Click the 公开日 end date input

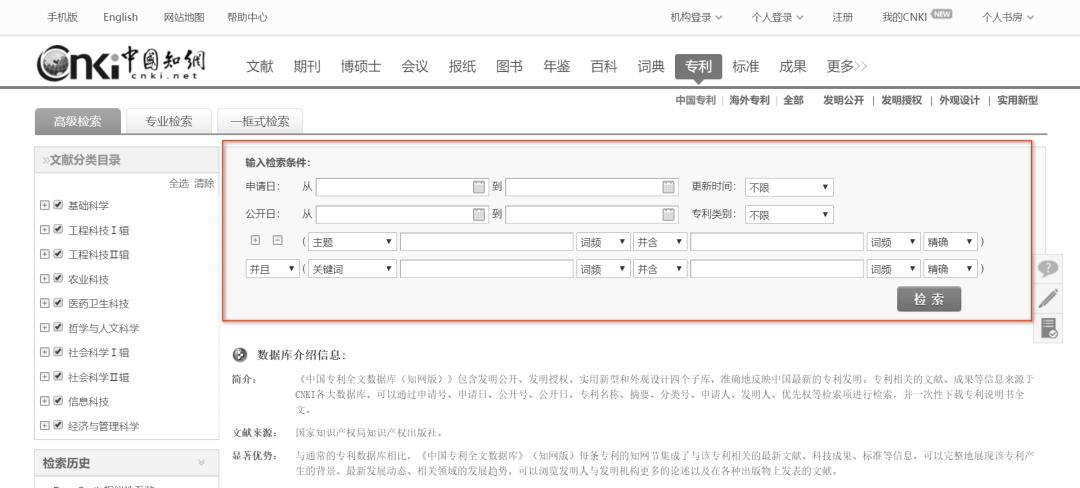coord(591,215)
